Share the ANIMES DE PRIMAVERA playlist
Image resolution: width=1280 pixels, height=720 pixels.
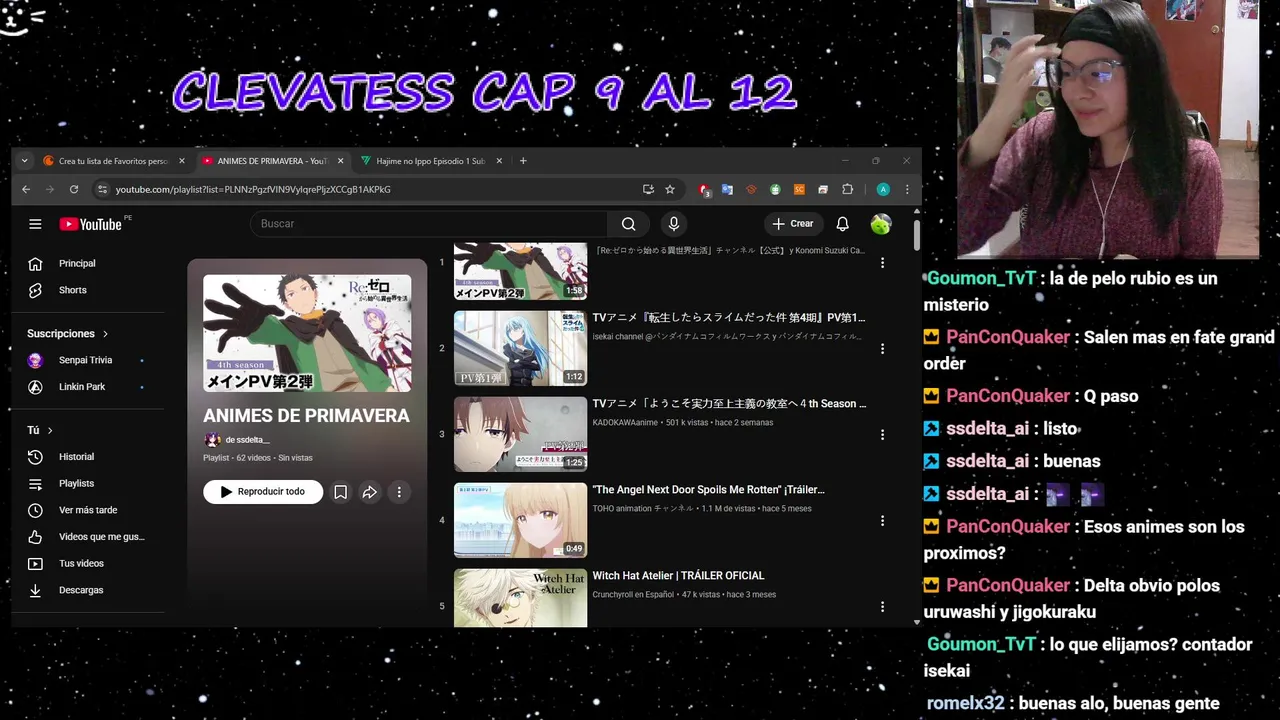coord(369,492)
